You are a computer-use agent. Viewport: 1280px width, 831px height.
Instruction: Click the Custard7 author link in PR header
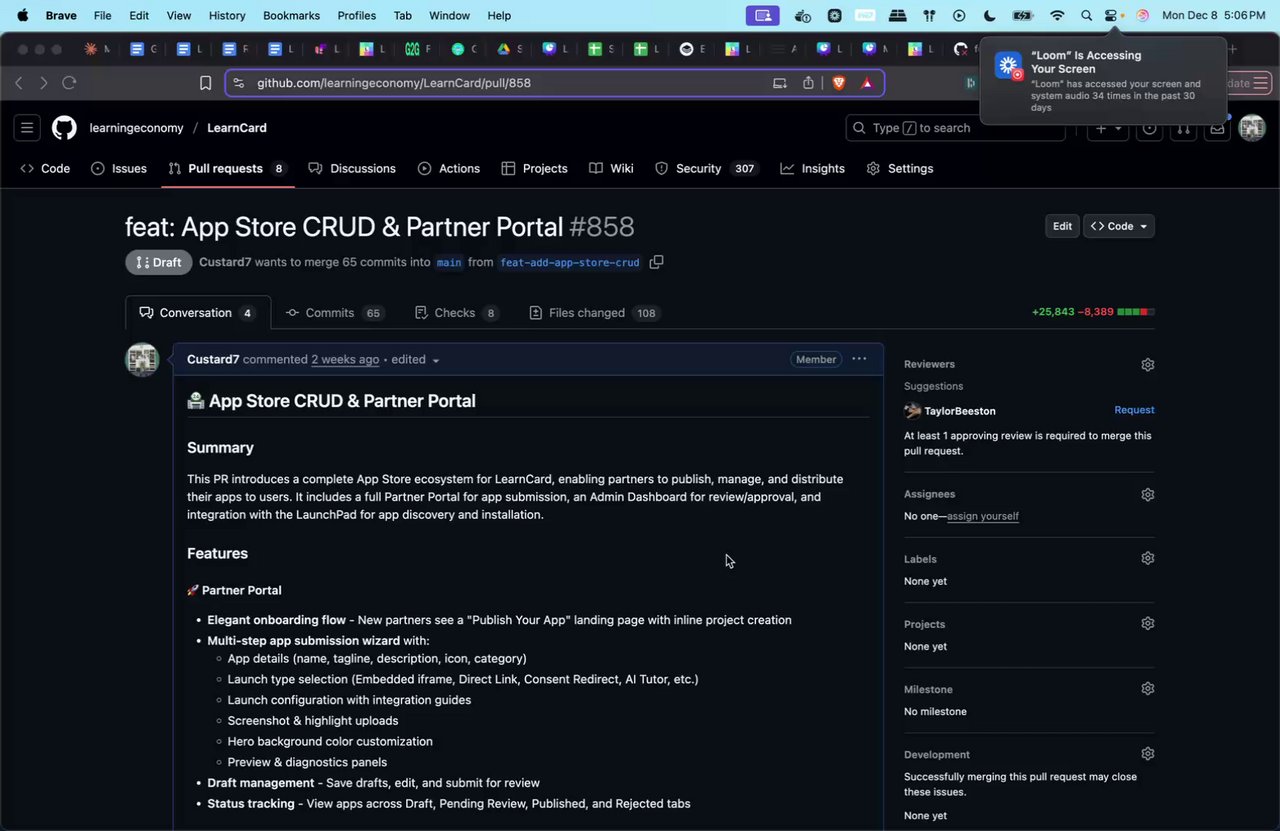coord(225,262)
